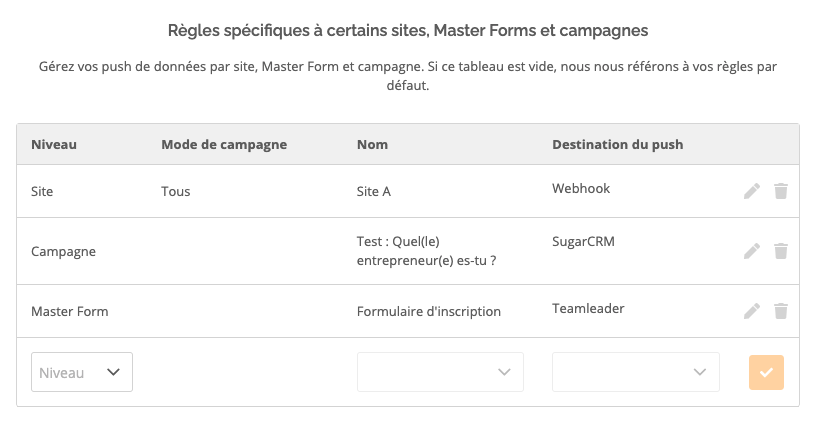Delete the Site A webhook rule
814x423 pixels.
781,191
